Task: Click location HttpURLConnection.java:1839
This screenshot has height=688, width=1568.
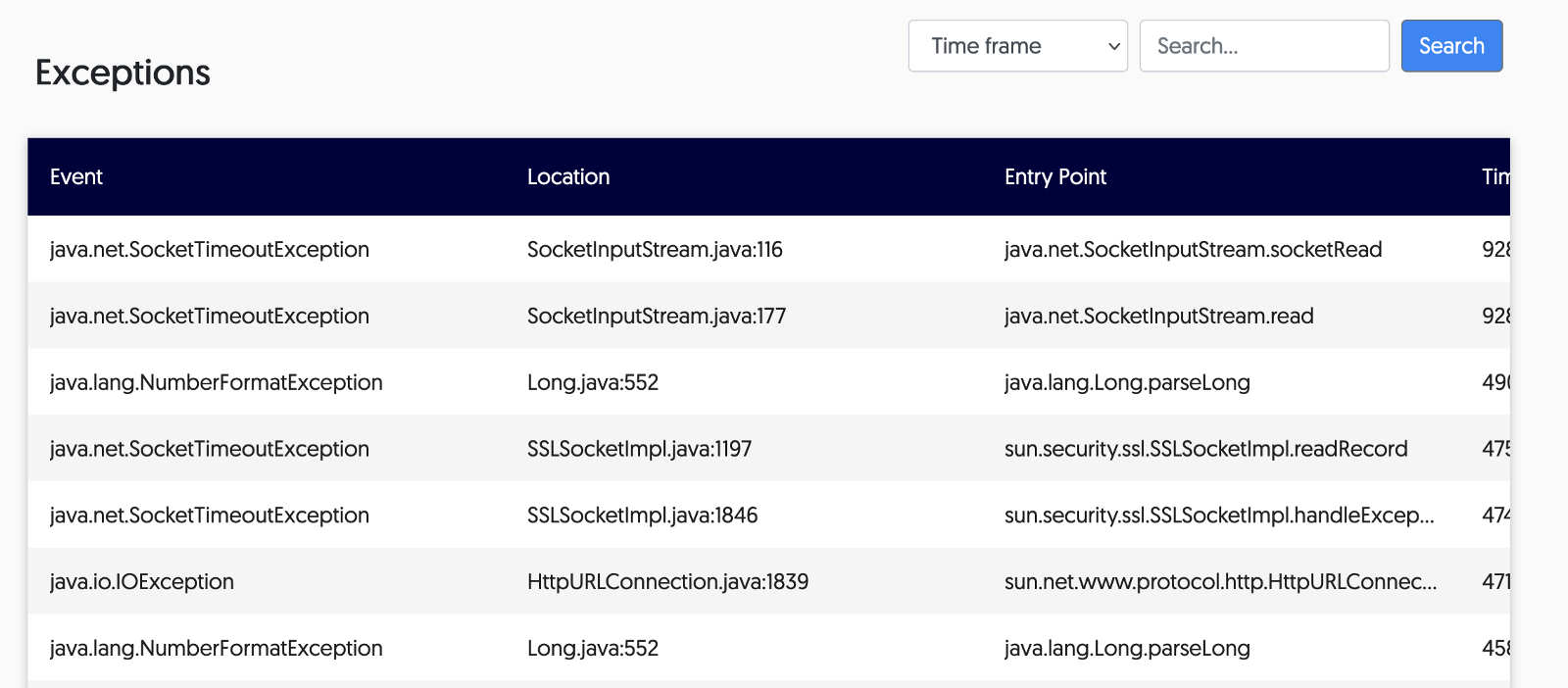Action: tap(667, 582)
